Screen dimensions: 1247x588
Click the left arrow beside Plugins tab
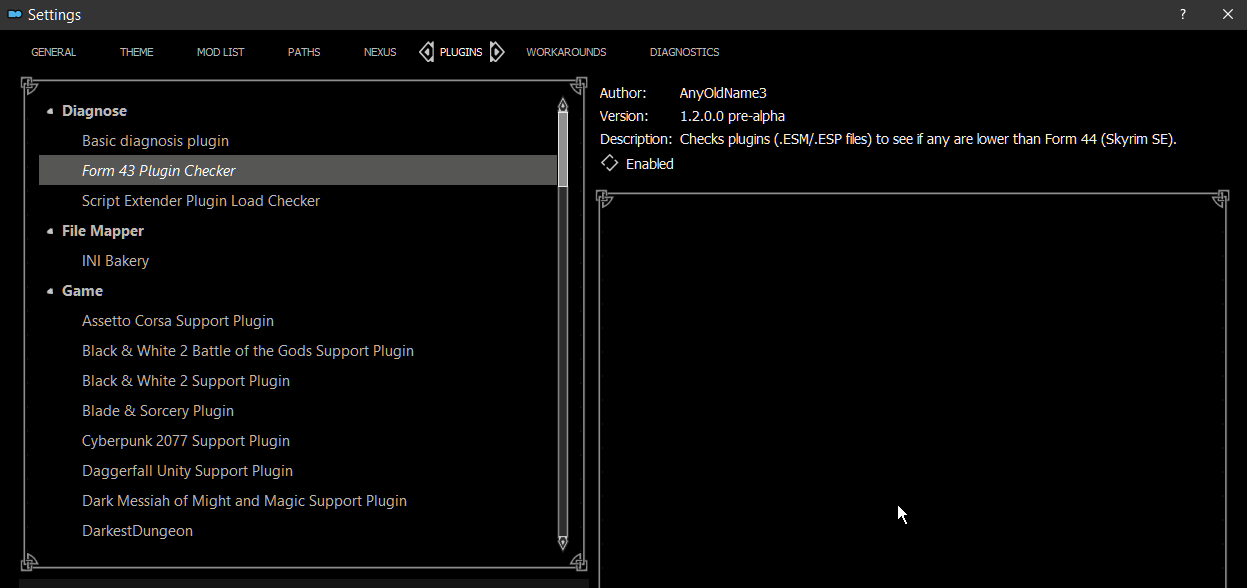coord(427,52)
